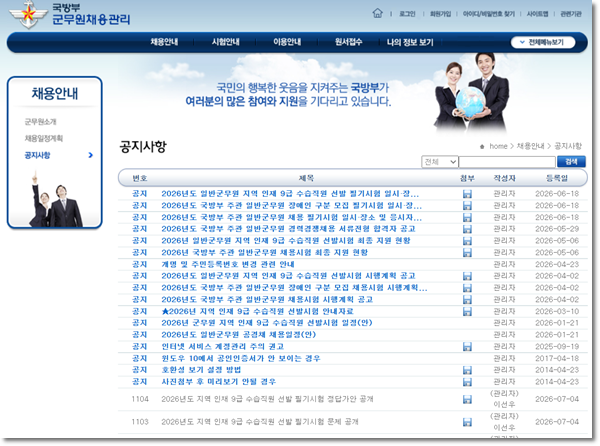
Task: Open the 관련기관 link
Action: click(x=571, y=14)
